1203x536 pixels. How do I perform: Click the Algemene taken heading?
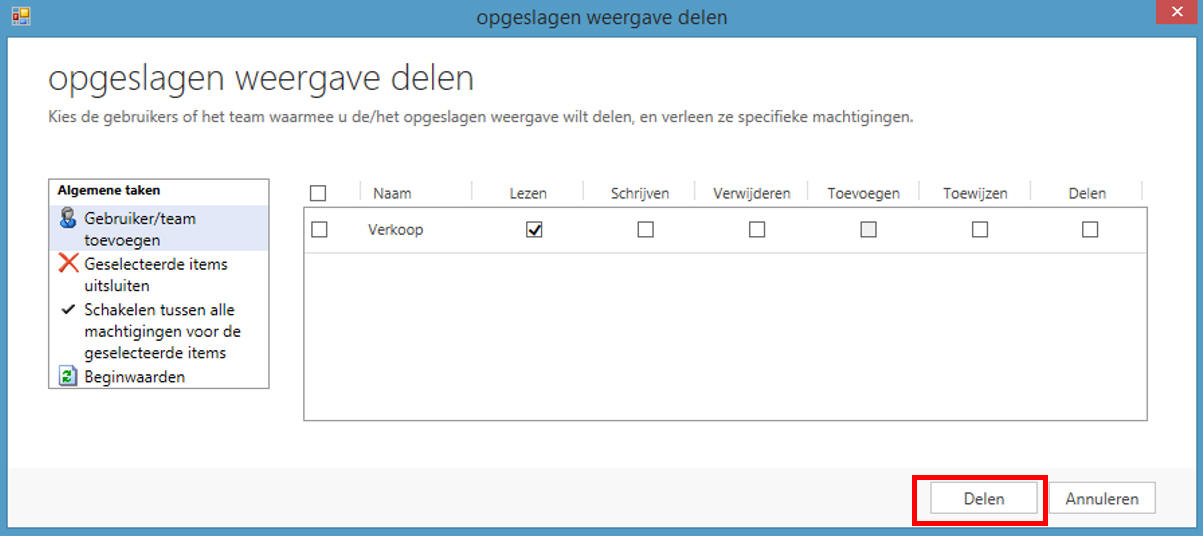(109, 190)
